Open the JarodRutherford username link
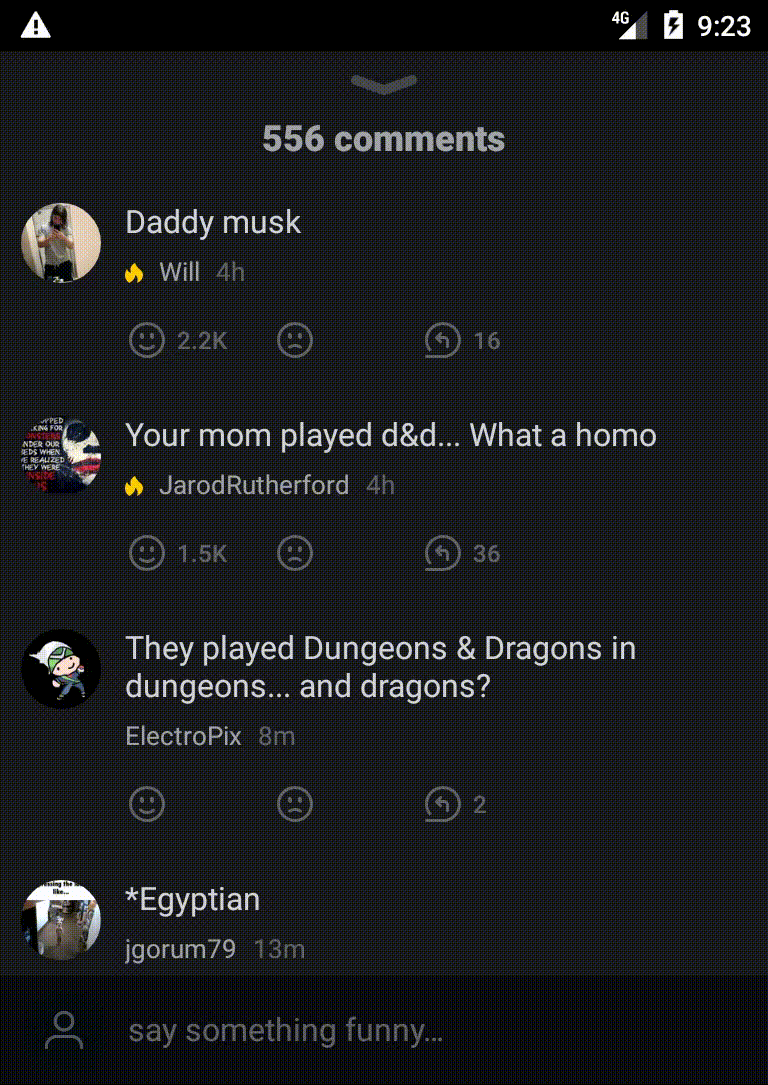 point(254,485)
